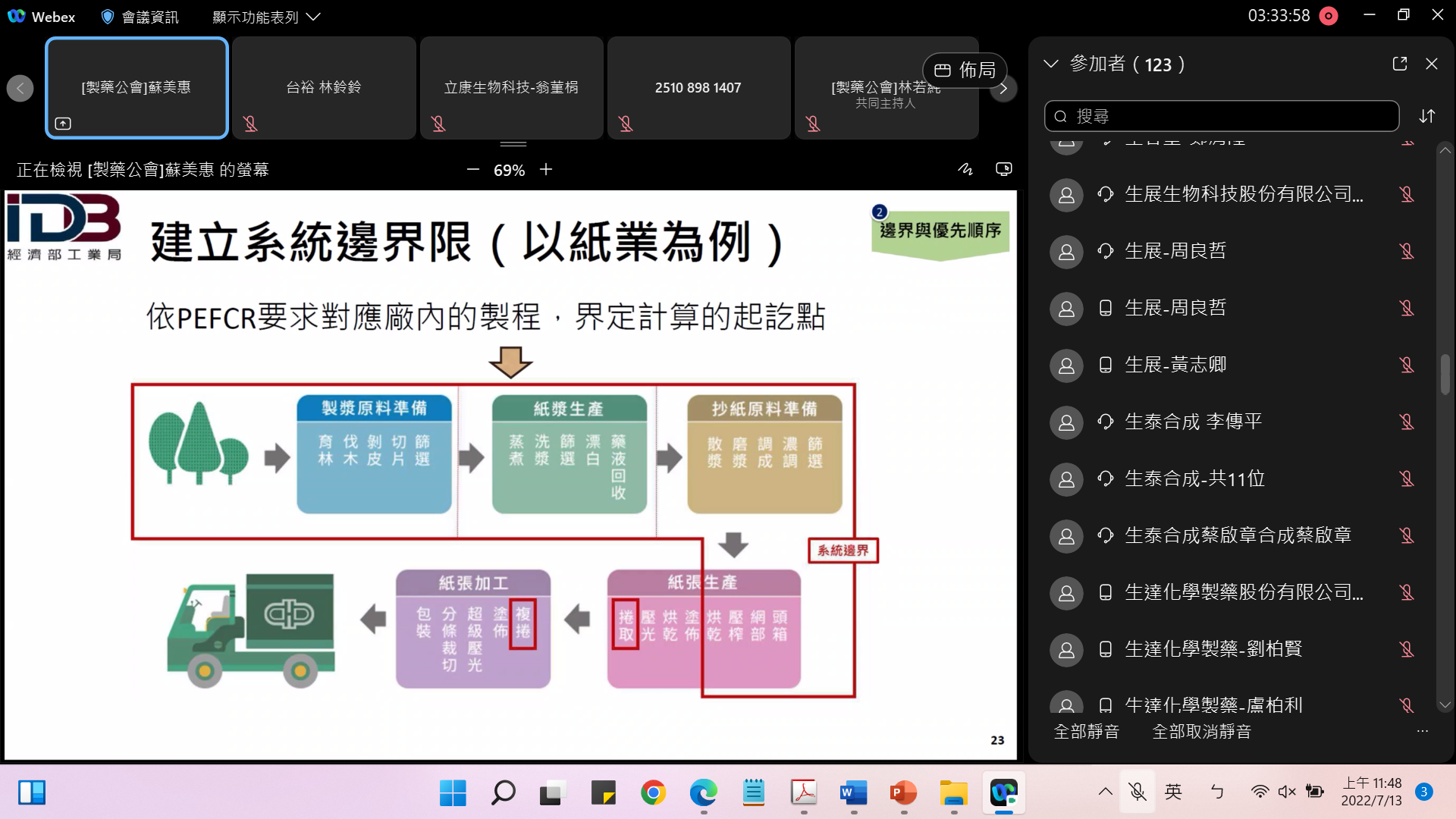Select participant 生展-黃志卿 avatar
The height and width of the screenshot is (819, 1456).
(x=1066, y=366)
